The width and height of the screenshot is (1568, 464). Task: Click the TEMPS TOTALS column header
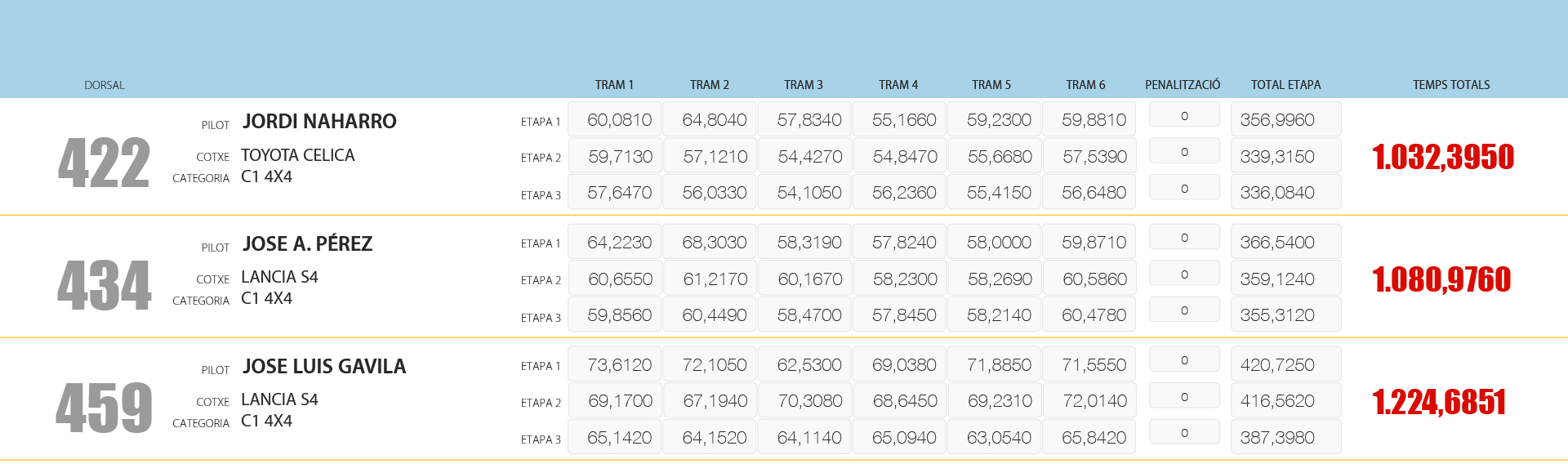(1451, 85)
